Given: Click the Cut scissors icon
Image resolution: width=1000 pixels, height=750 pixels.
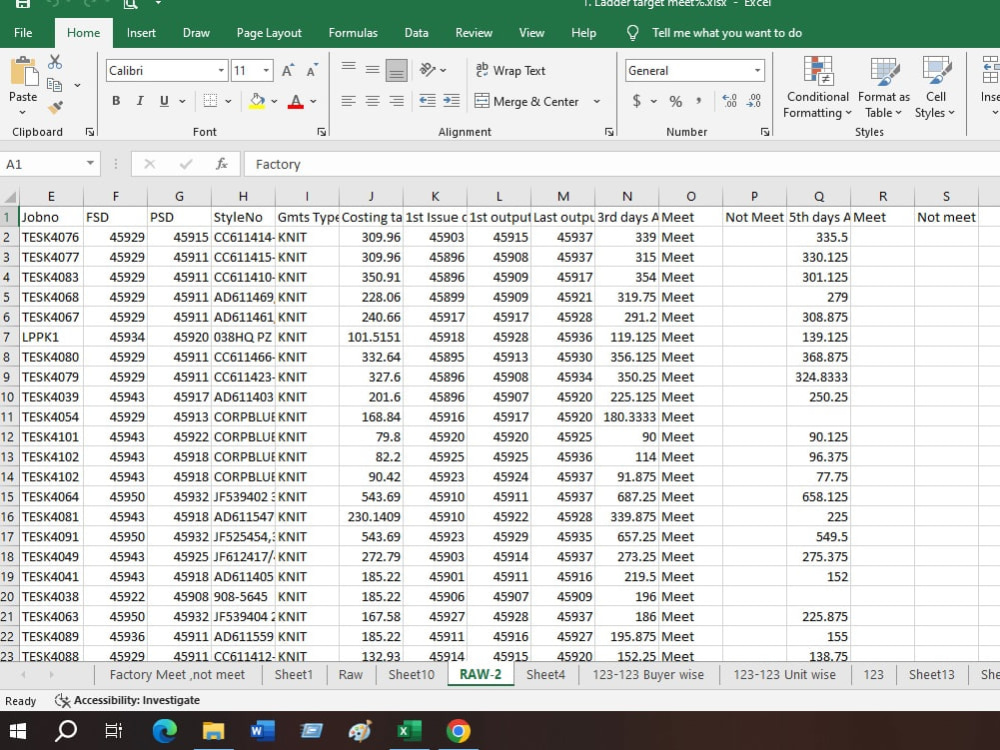Looking at the screenshot, I should pos(55,62).
